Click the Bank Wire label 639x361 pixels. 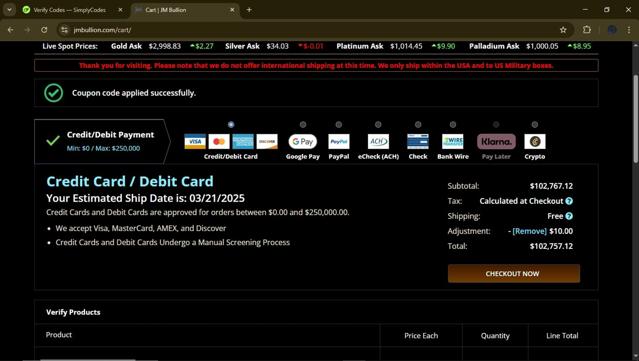tap(453, 156)
